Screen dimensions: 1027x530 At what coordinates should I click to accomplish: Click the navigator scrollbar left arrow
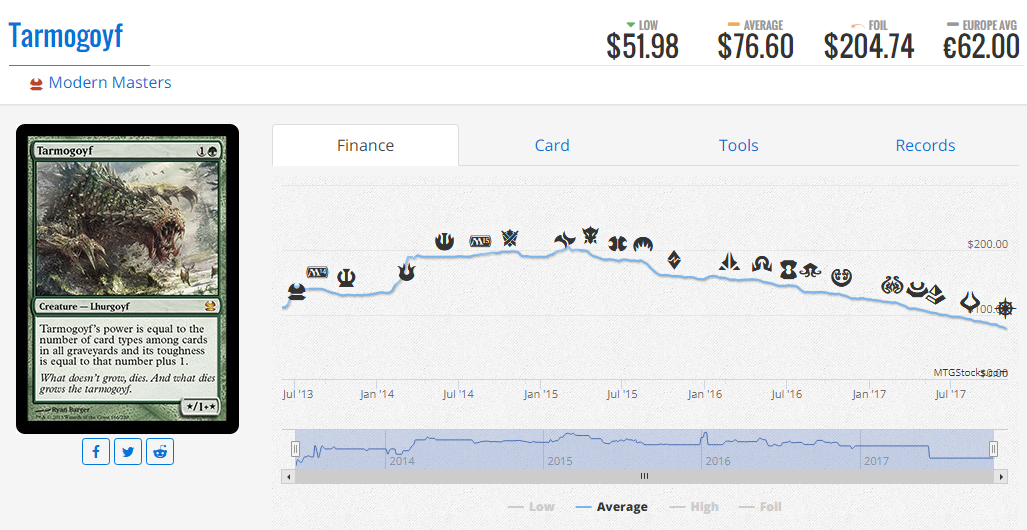pos(288,476)
